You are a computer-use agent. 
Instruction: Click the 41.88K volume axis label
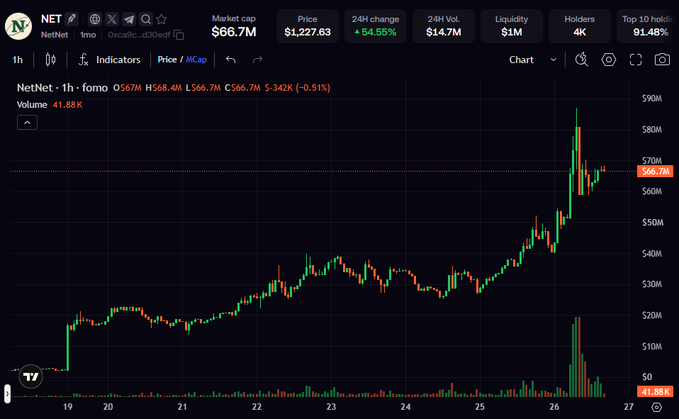[x=655, y=392]
